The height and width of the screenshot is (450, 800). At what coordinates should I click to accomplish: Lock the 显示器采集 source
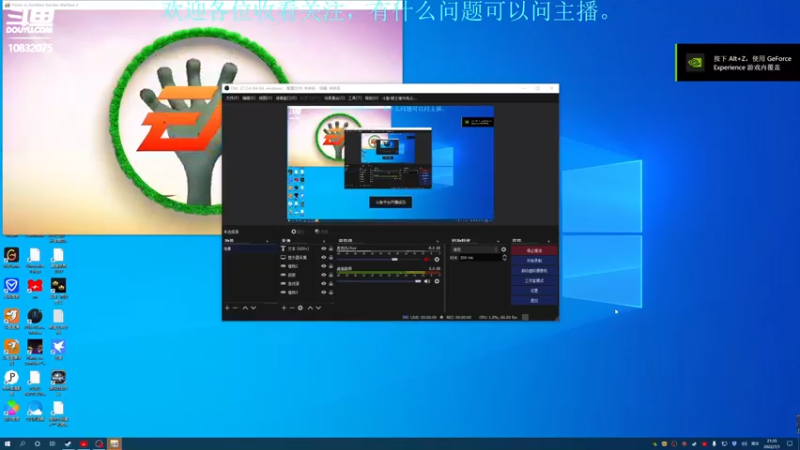[x=331, y=258]
